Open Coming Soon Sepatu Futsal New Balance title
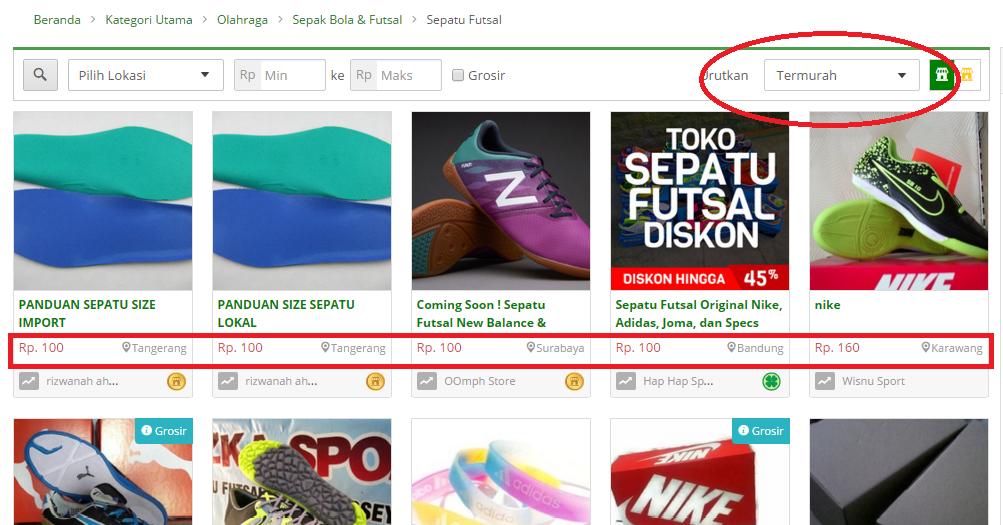This screenshot has width=1003, height=525. coord(481,313)
